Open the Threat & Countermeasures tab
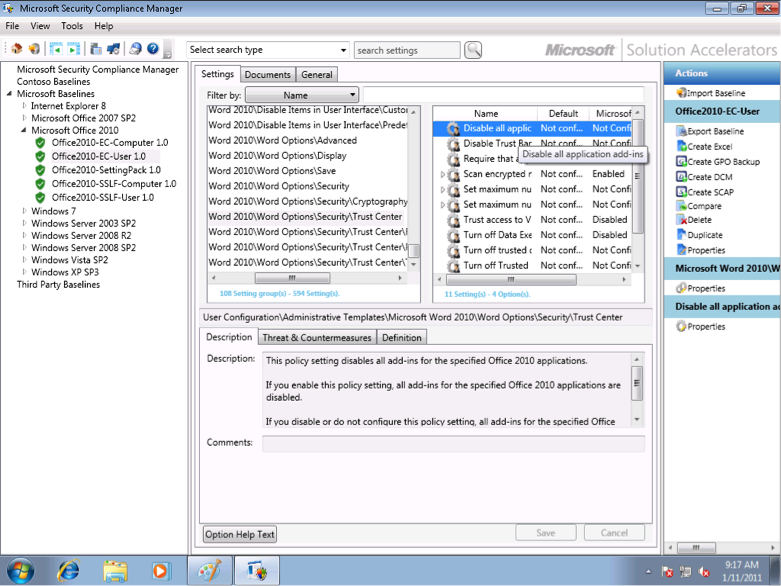 click(317, 338)
